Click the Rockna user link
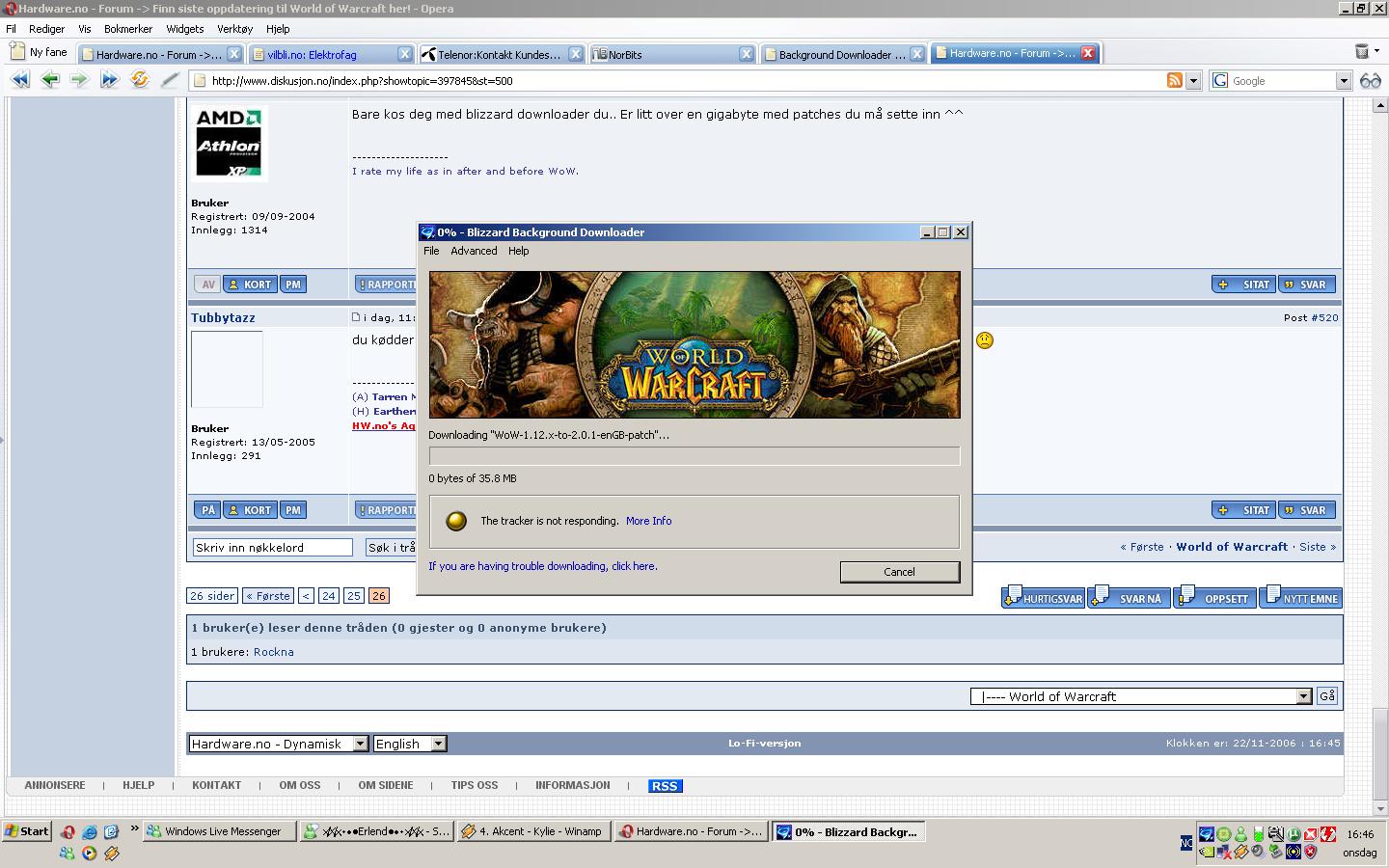The image size is (1389, 868). point(273,652)
